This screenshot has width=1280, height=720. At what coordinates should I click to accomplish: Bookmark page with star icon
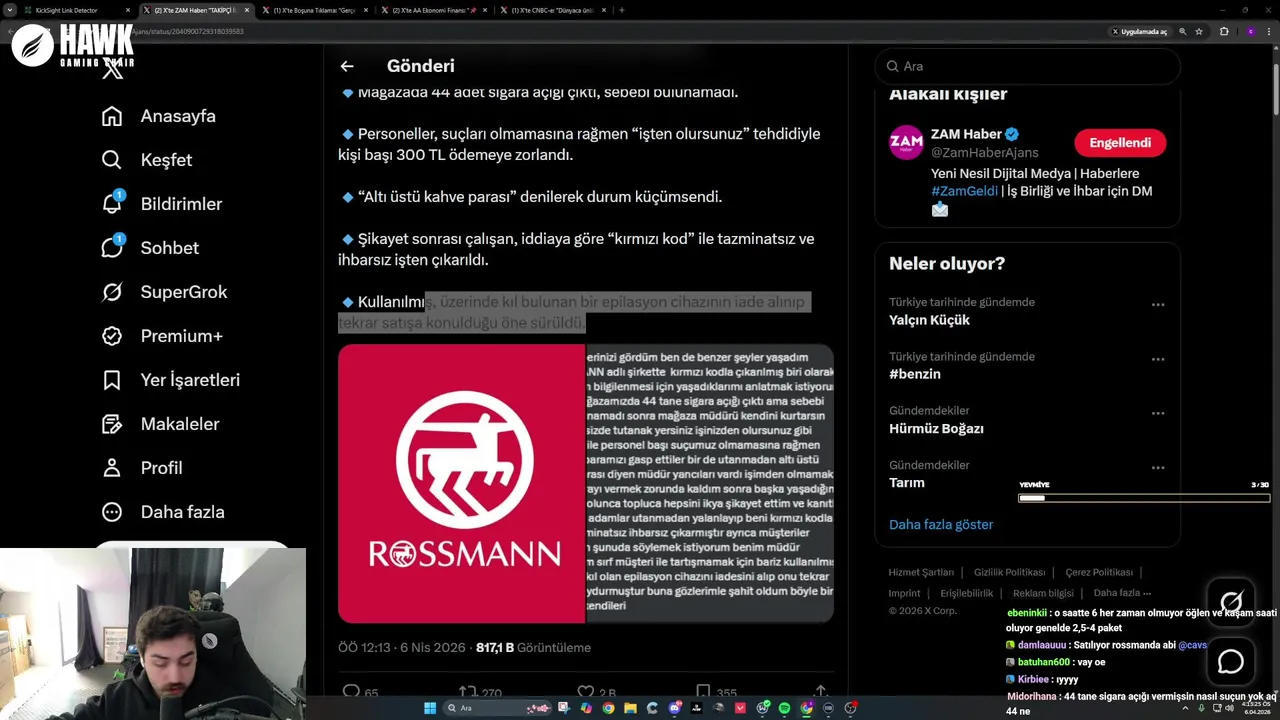[x=1199, y=31]
